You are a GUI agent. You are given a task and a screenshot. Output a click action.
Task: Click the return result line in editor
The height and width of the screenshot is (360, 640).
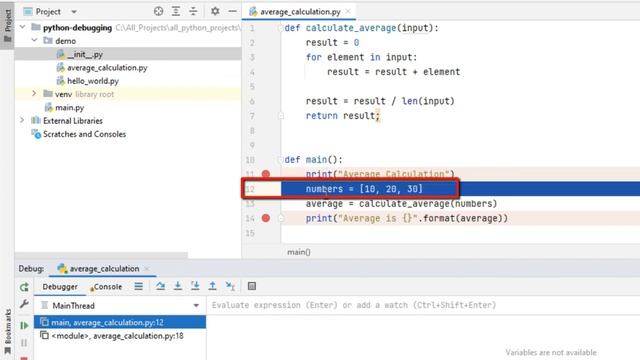[x=343, y=116]
